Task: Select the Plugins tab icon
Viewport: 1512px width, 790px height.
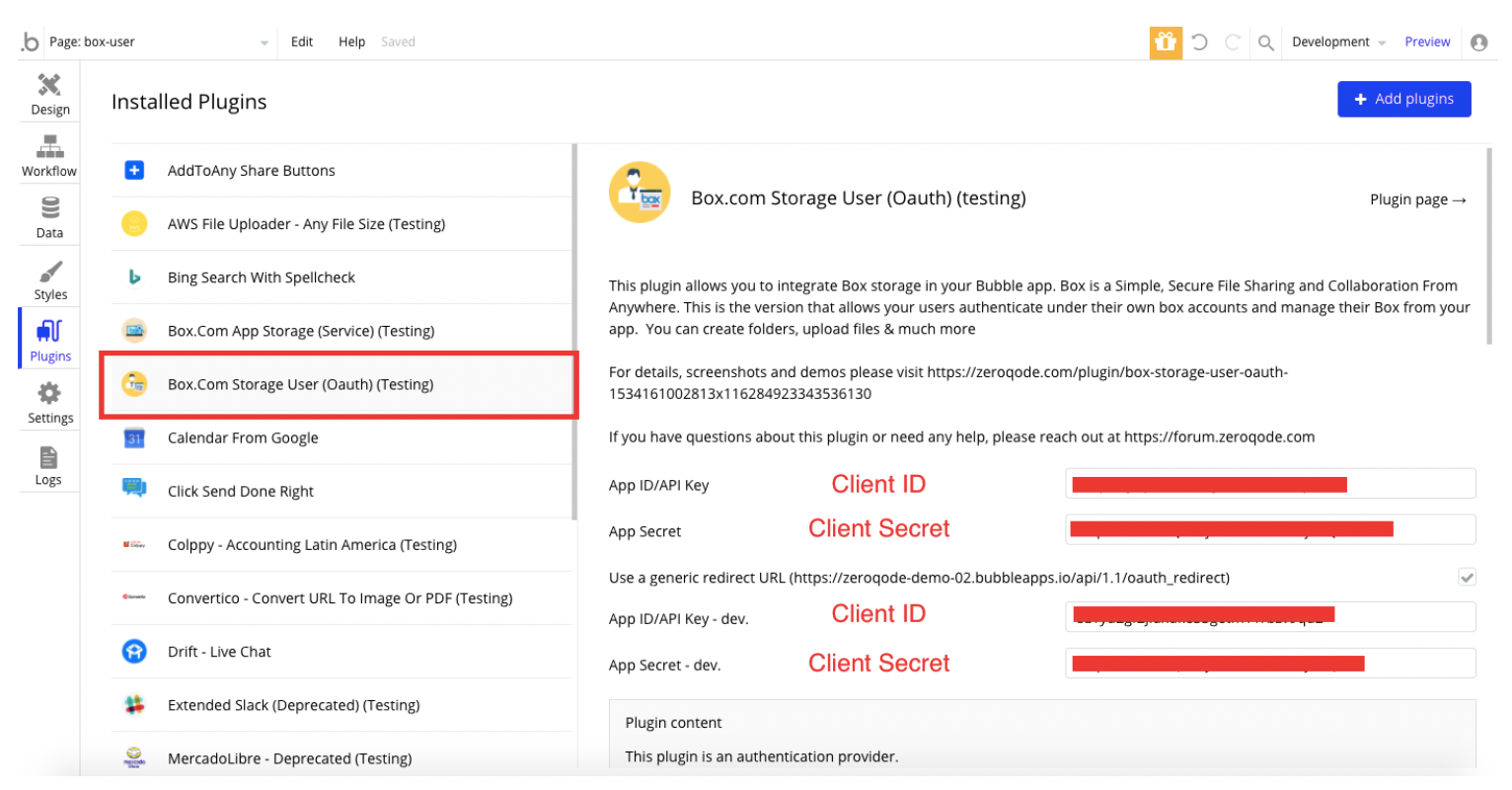Action: click(x=49, y=331)
